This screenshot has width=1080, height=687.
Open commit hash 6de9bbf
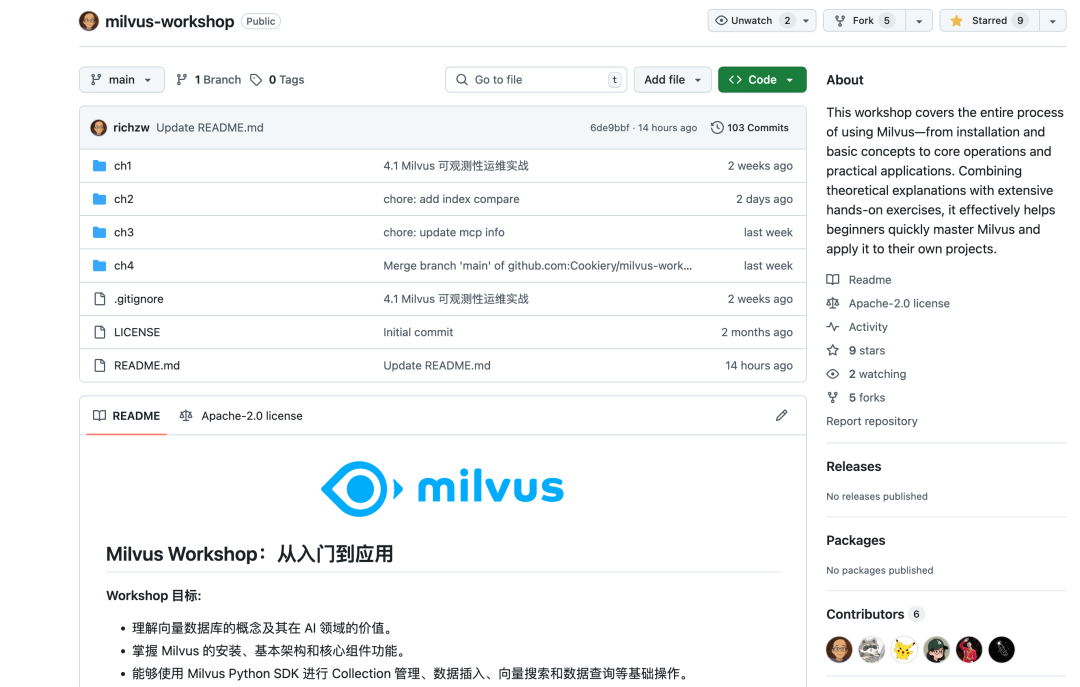click(610, 127)
